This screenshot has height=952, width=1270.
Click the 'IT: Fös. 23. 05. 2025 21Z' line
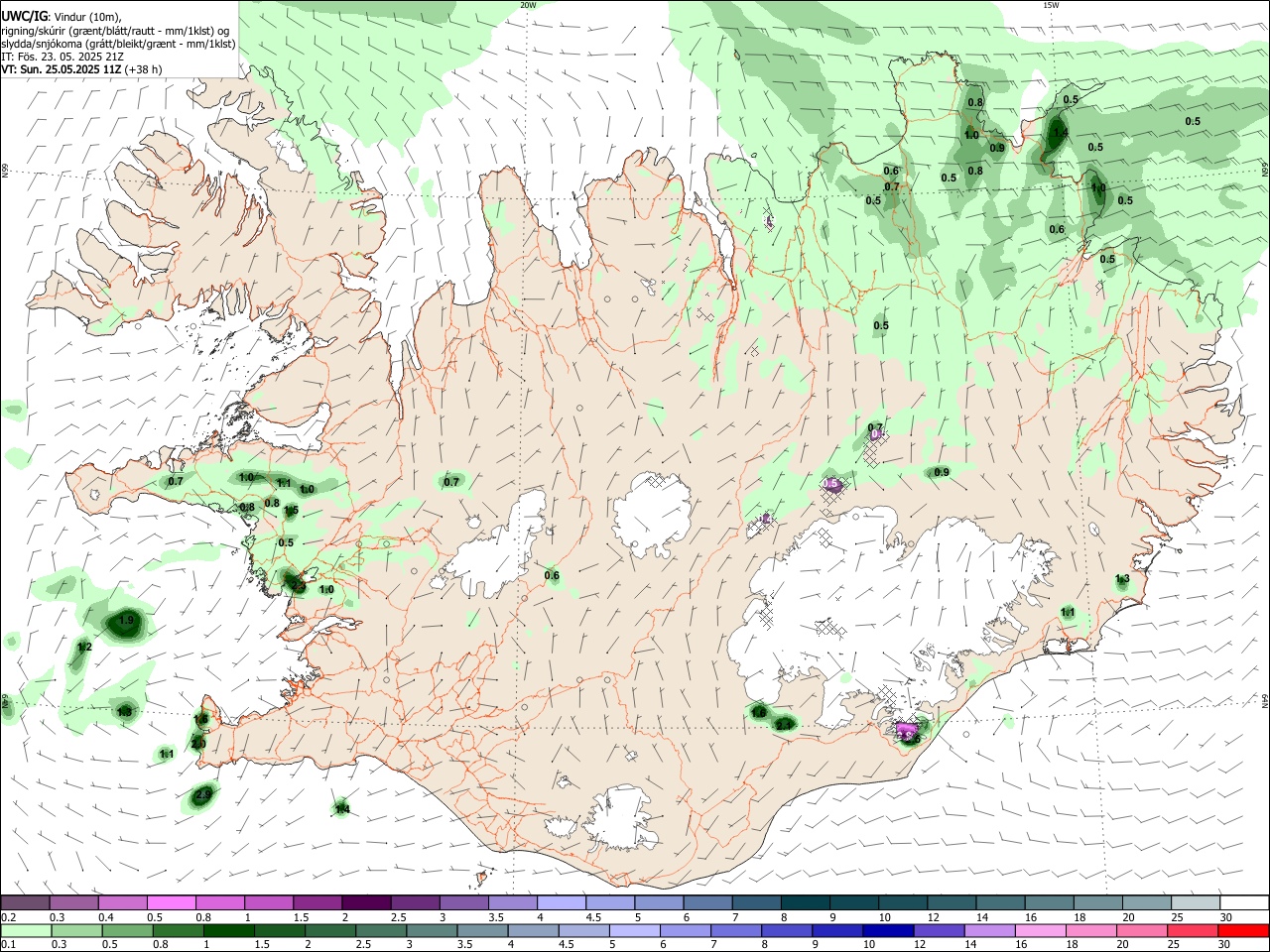pyautogui.click(x=63, y=57)
